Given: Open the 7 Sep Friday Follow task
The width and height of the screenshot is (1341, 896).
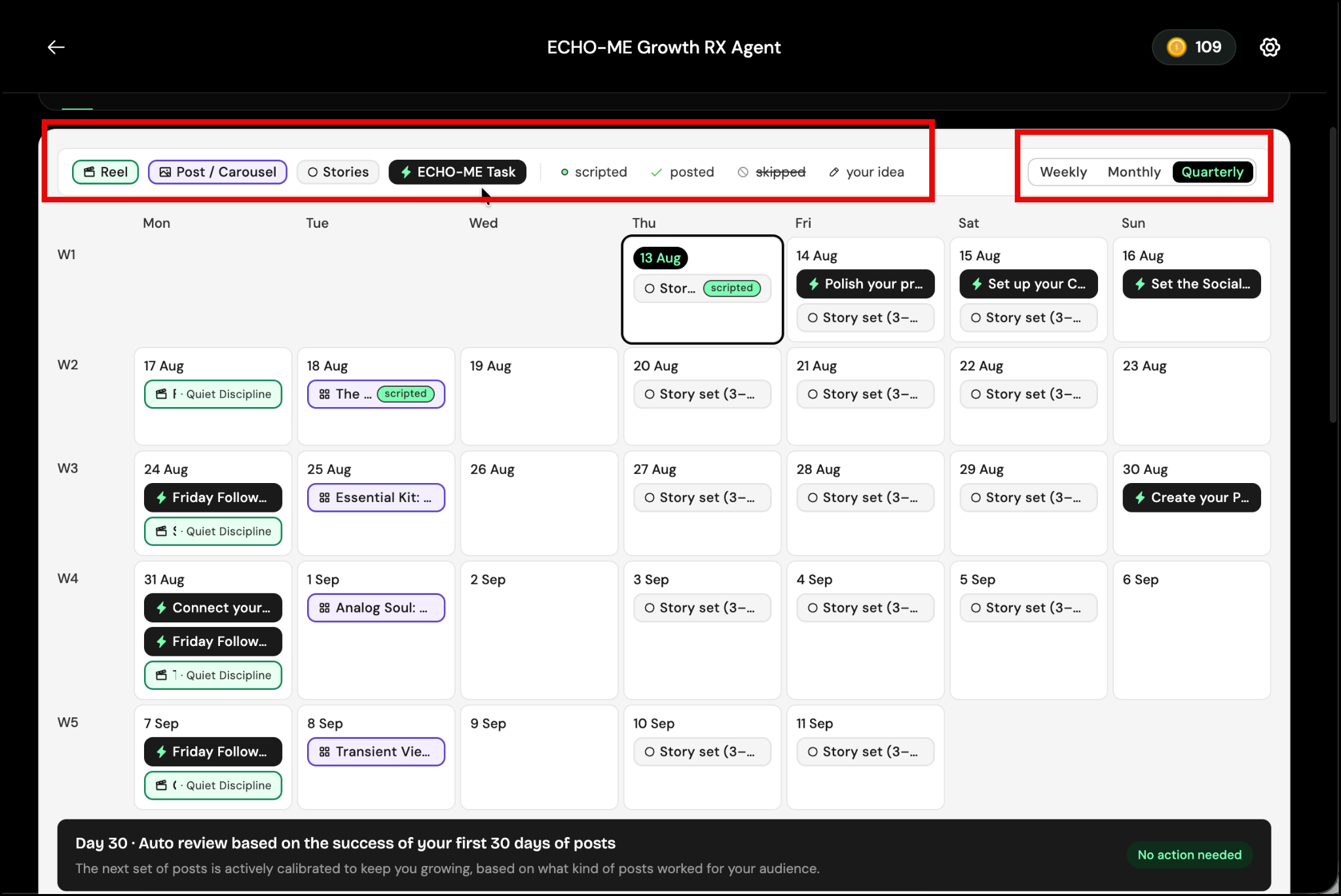Looking at the screenshot, I should tap(213, 751).
